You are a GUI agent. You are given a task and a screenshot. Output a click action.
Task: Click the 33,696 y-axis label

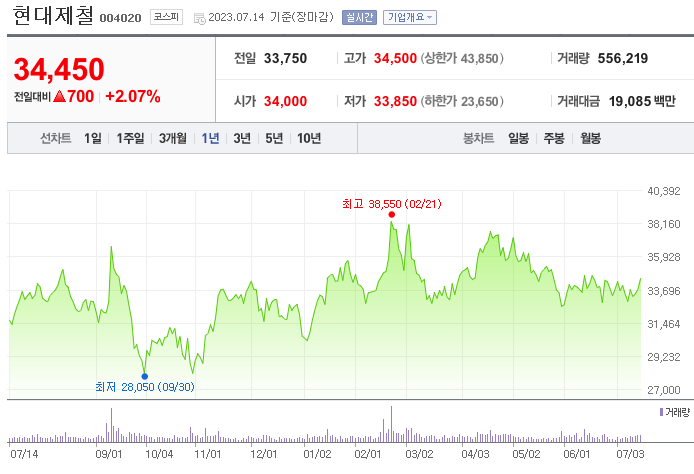[x=664, y=291]
